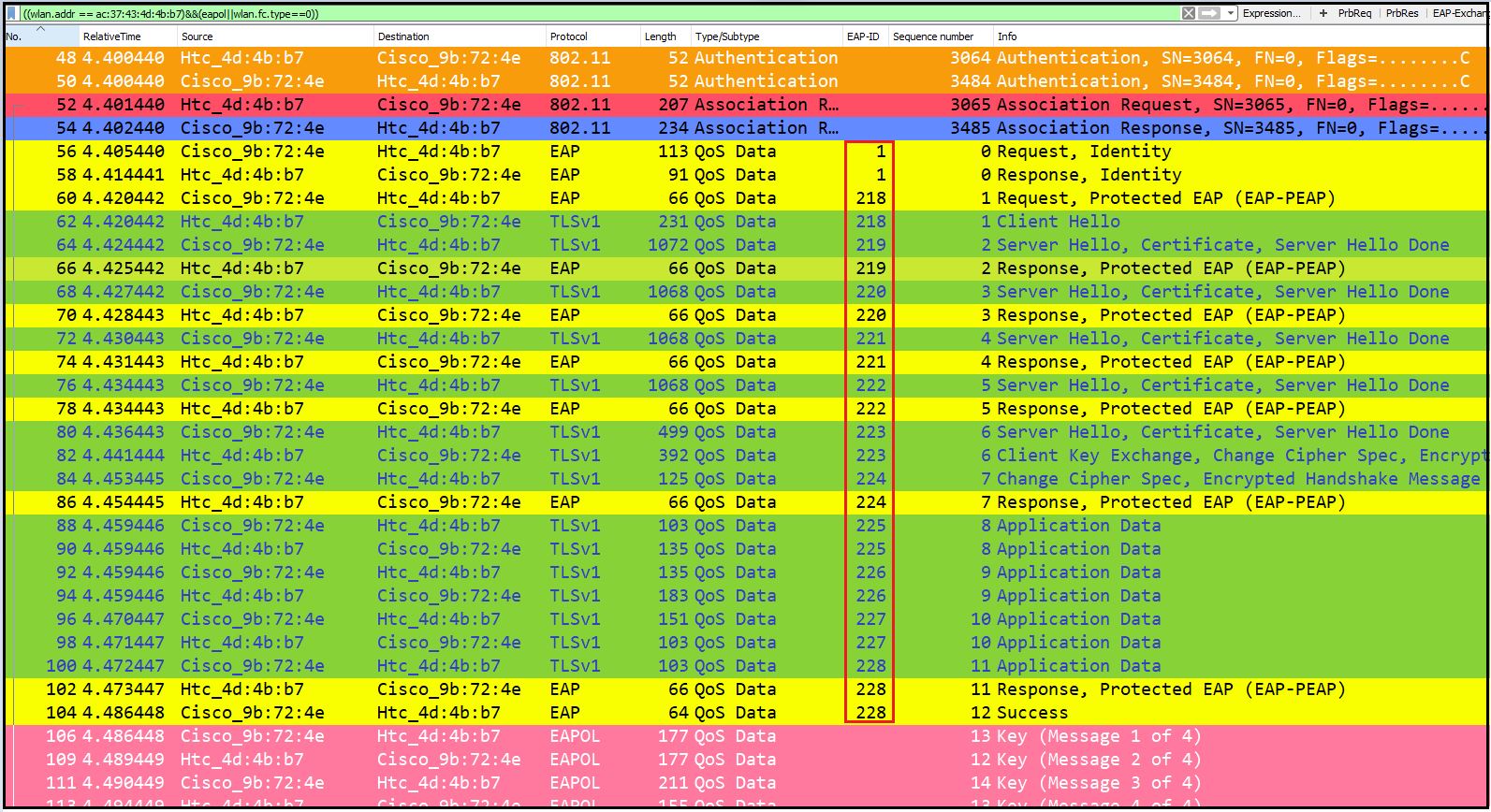Select packet 84 'Change Cipher Spec' row

coord(745,479)
